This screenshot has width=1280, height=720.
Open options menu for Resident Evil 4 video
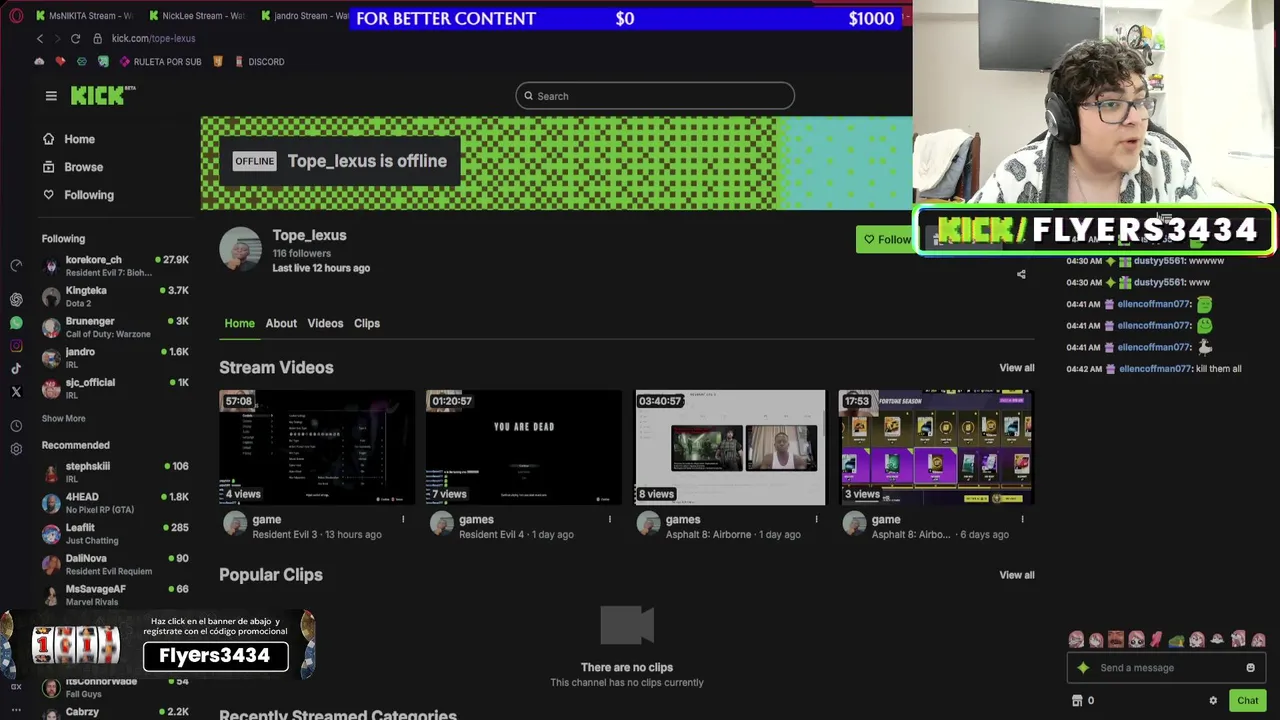click(610, 519)
